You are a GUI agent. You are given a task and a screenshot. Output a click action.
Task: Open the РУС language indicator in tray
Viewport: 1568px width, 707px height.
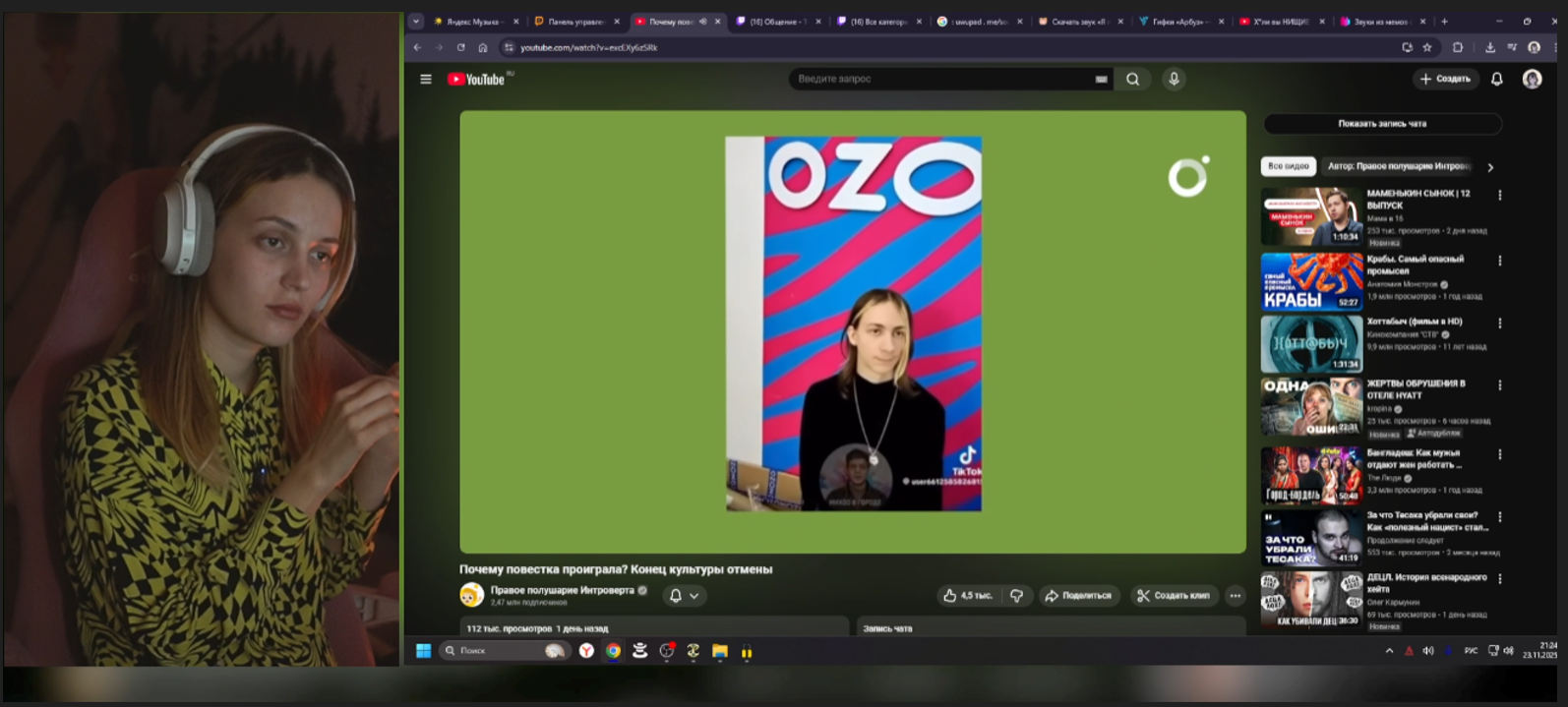(x=1471, y=651)
